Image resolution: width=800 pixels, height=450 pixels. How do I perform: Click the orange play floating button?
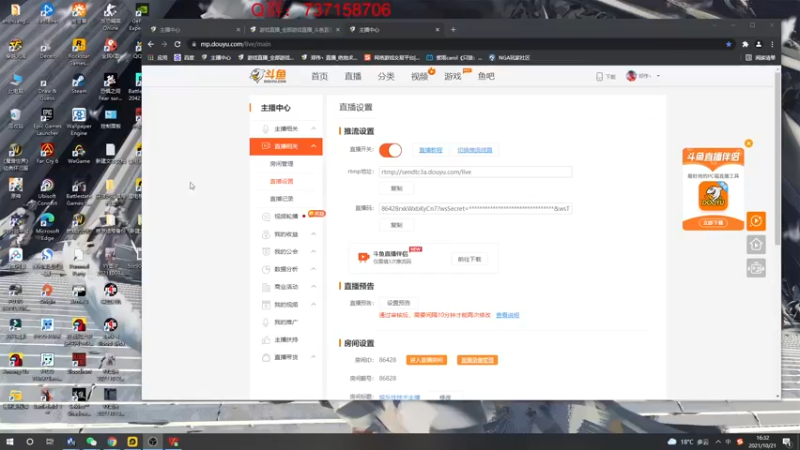click(756, 221)
